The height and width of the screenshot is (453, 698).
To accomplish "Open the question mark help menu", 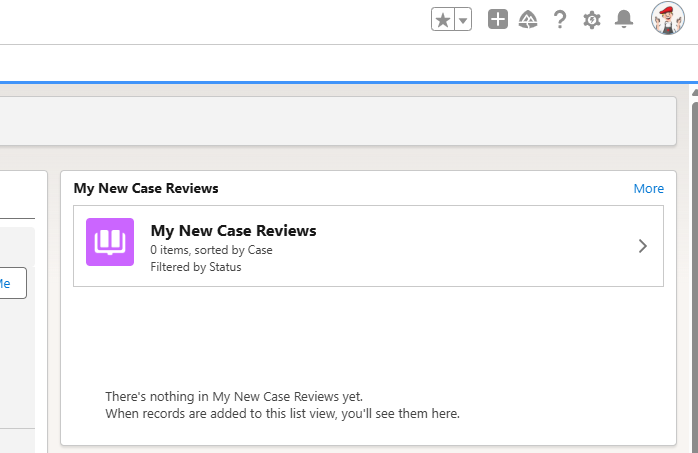I will 560,19.
